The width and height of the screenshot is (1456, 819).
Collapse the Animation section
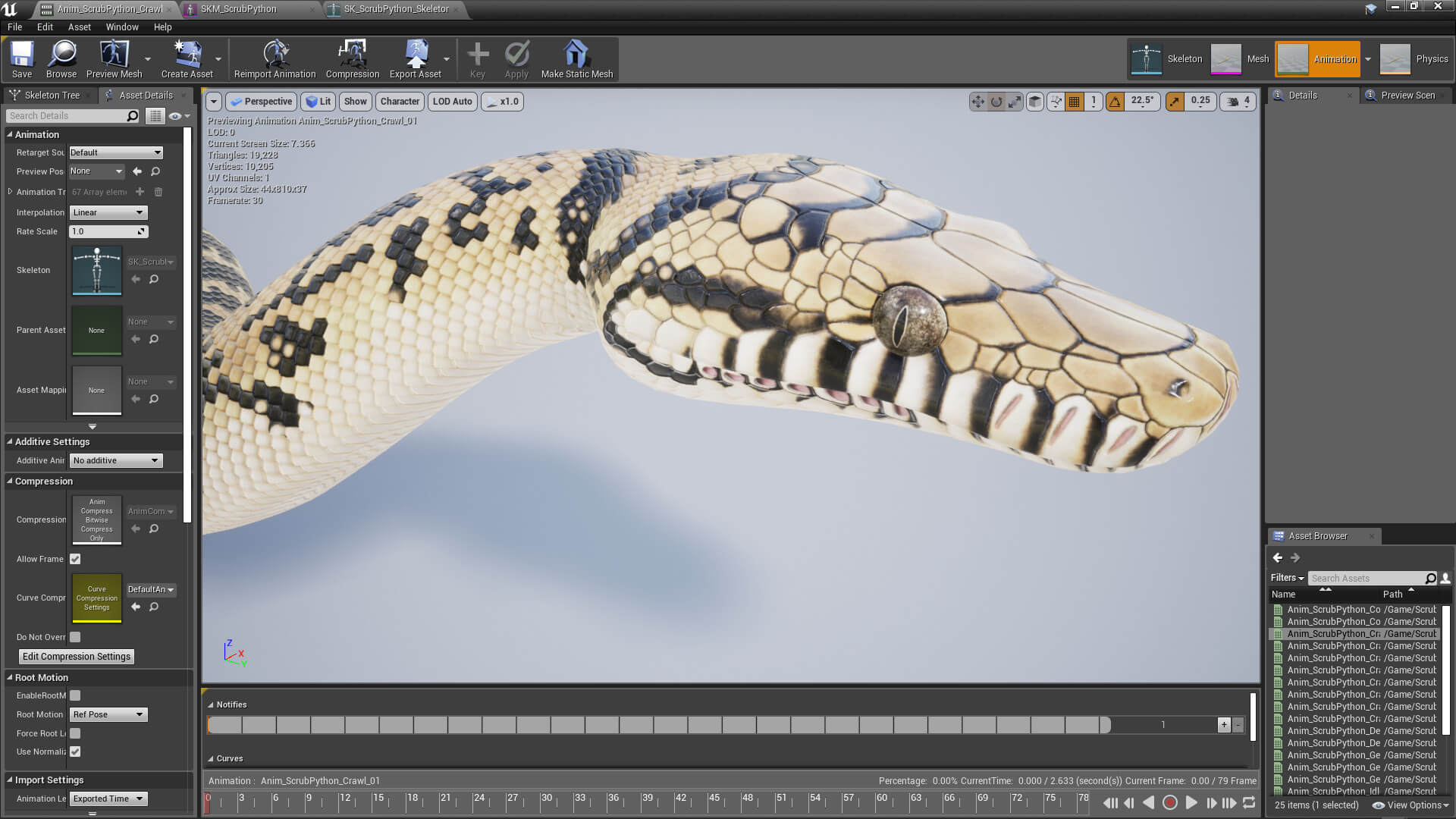(10, 134)
